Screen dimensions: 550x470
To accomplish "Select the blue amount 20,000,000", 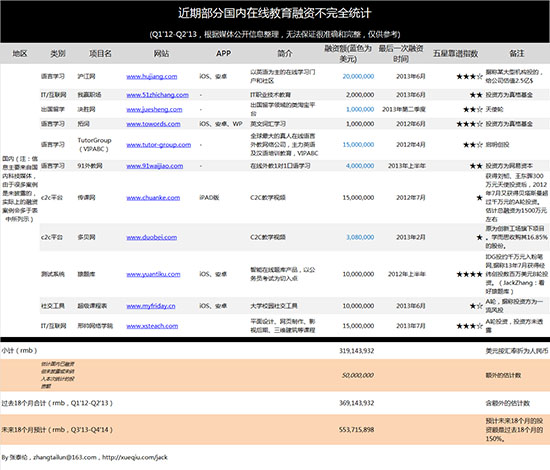I will (358, 76).
